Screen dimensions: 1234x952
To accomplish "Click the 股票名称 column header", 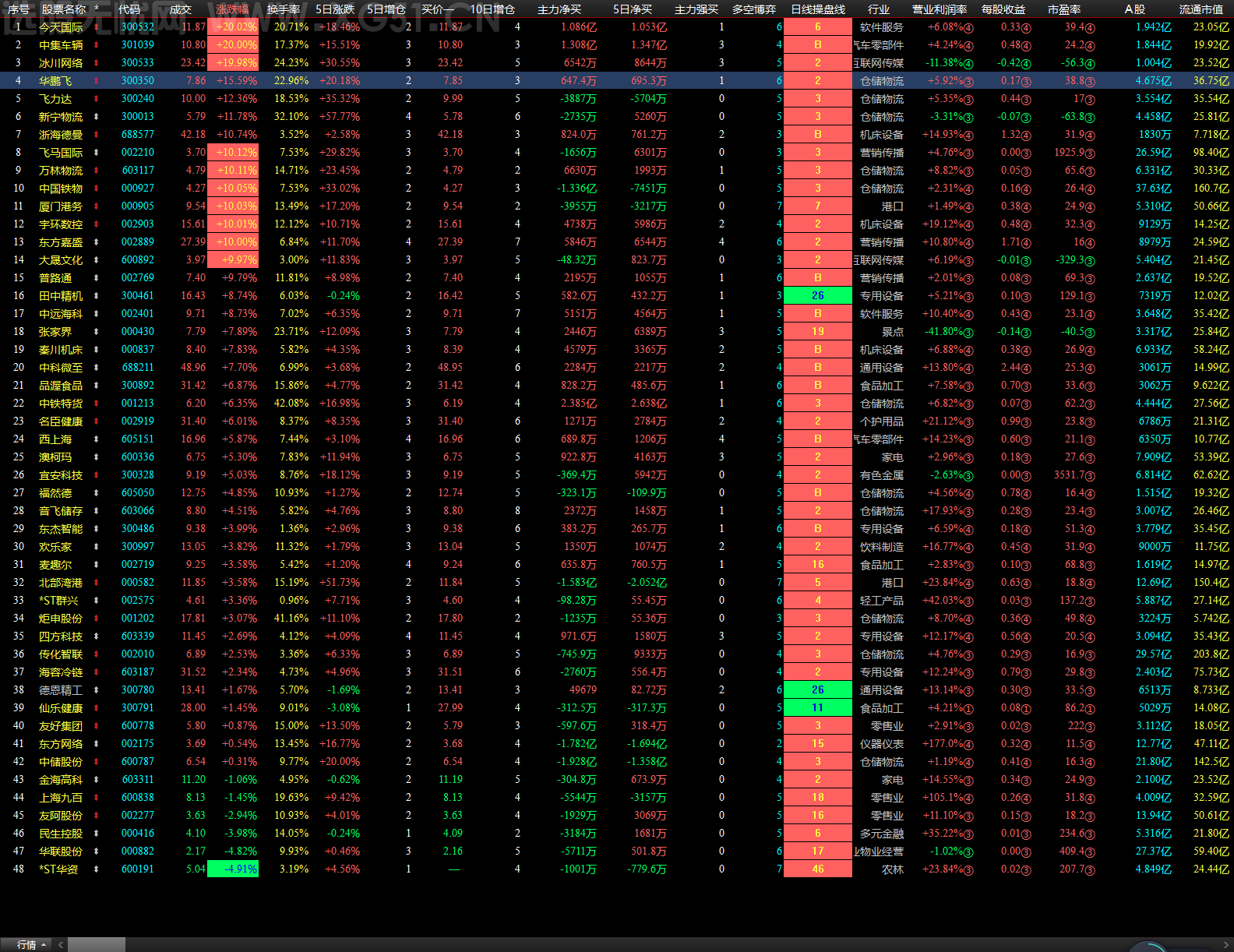I will (x=64, y=9).
